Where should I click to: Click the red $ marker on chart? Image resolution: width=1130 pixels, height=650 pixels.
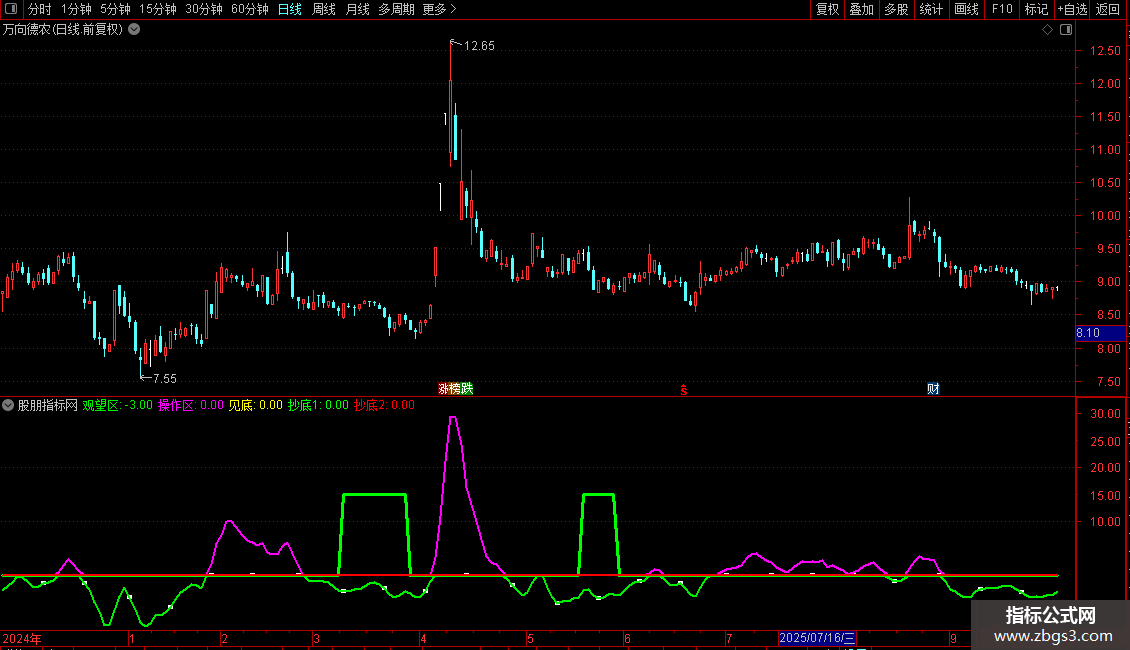click(684, 390)
